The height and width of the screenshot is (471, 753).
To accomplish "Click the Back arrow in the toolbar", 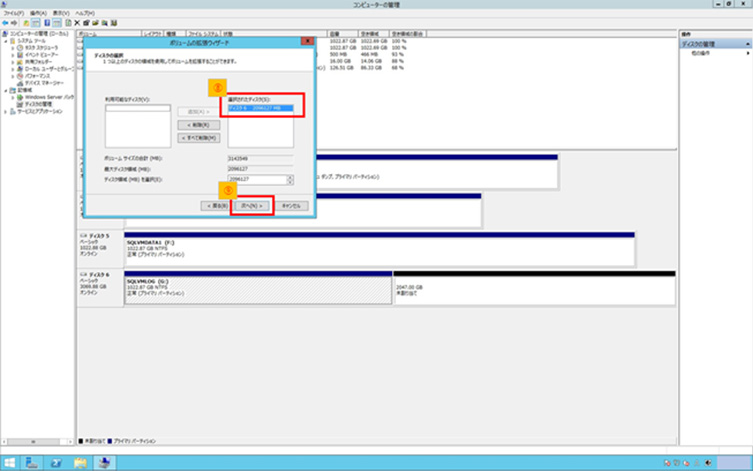I will (x=5, y=23).
